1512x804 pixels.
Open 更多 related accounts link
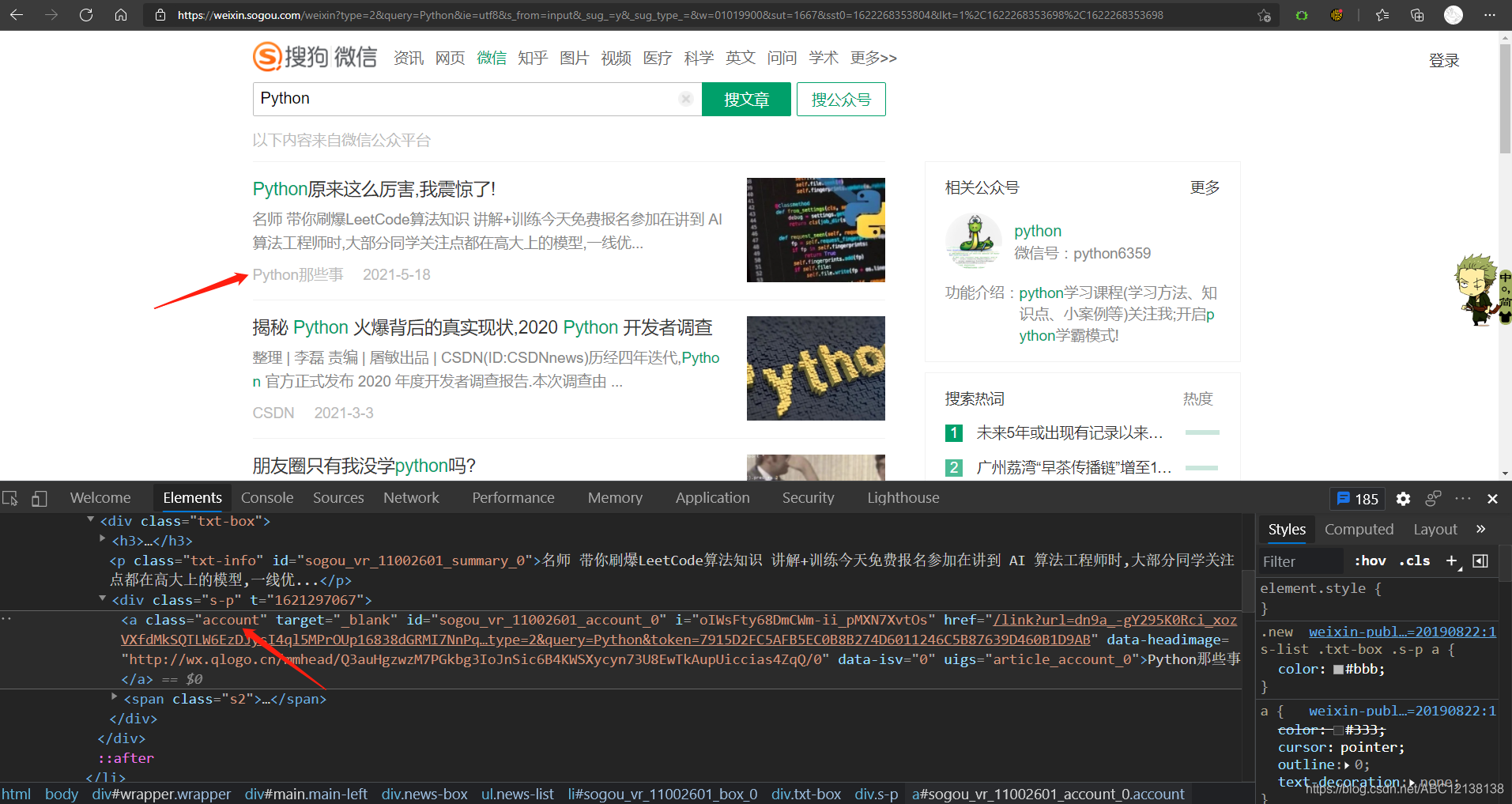tap(1205, 187)
